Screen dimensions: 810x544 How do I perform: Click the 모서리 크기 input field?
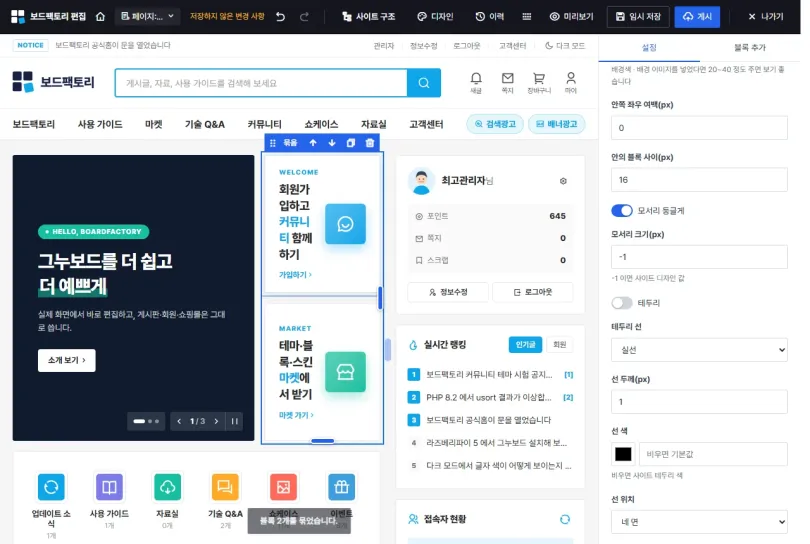tap(699, 257)
